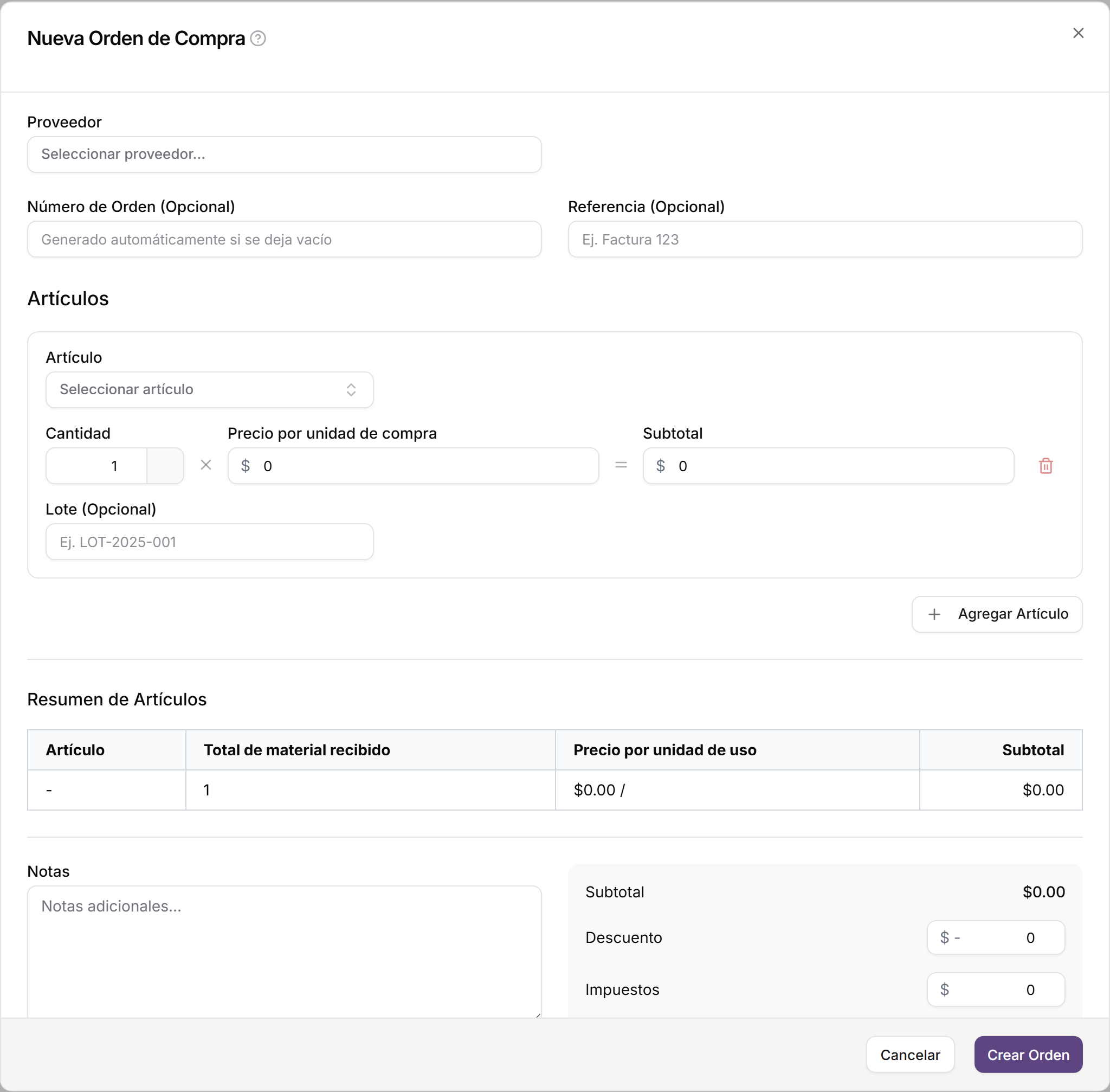
Task: Click the plus icon in Agregar Artículo
Action: coord(934,614)
